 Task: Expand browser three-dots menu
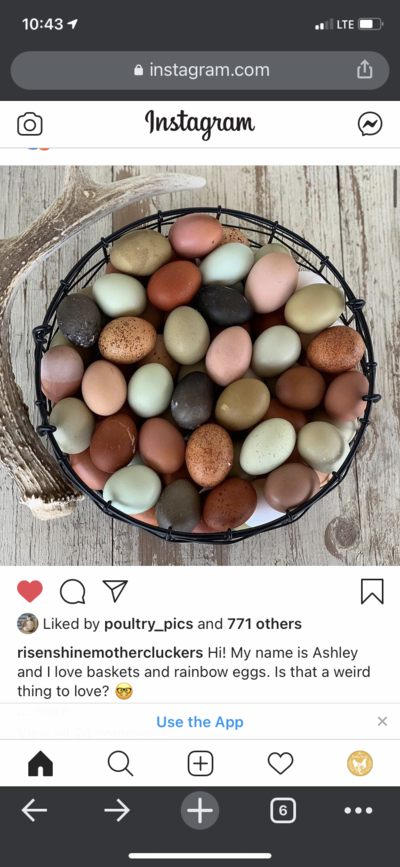point(359,811)
